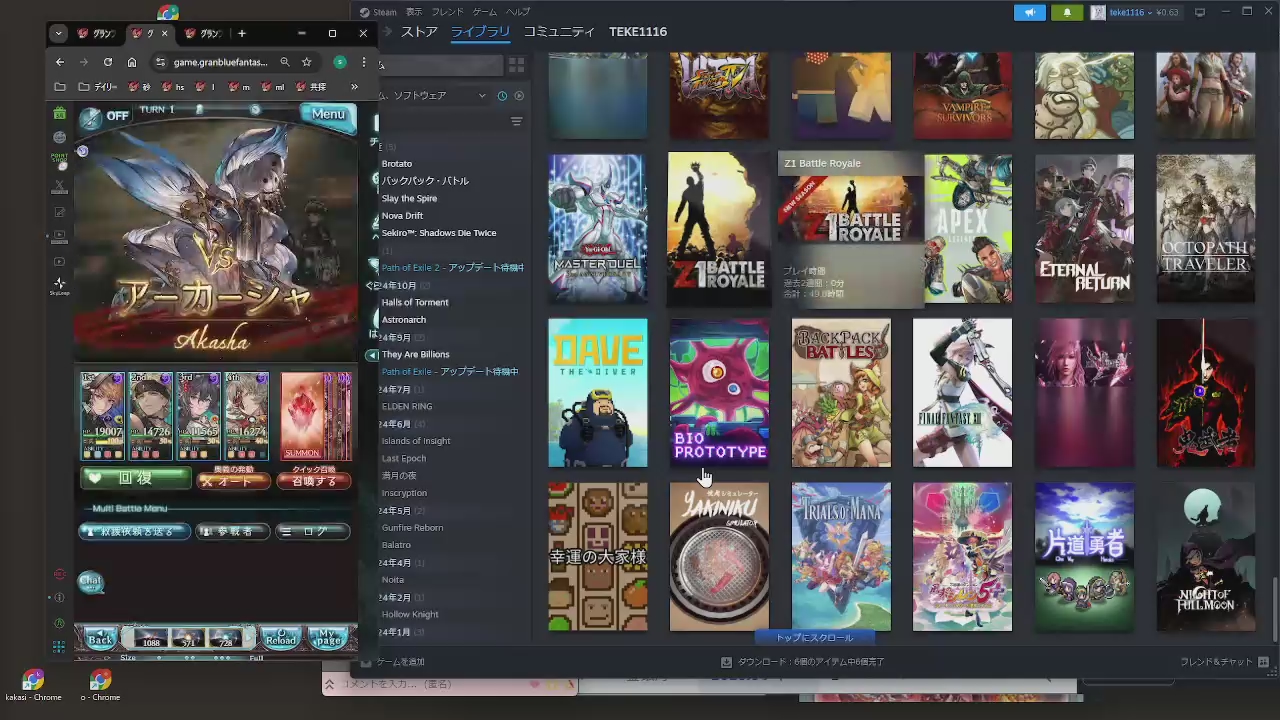Expand Chrome's hidden bookmarks chevron
Screen dimensions: 1280x720
pyautogui.click(x=354, y=87)
